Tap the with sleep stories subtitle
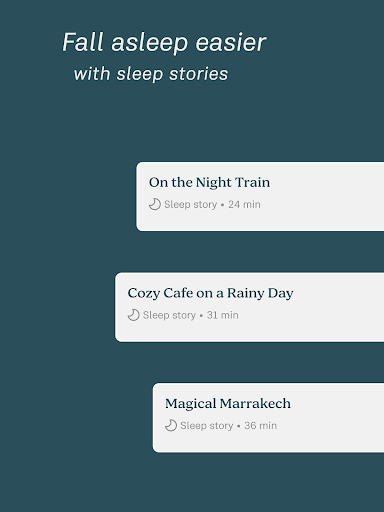Viewport: 384px width, 512px height. pyautogui.click(x=151, y=74)
